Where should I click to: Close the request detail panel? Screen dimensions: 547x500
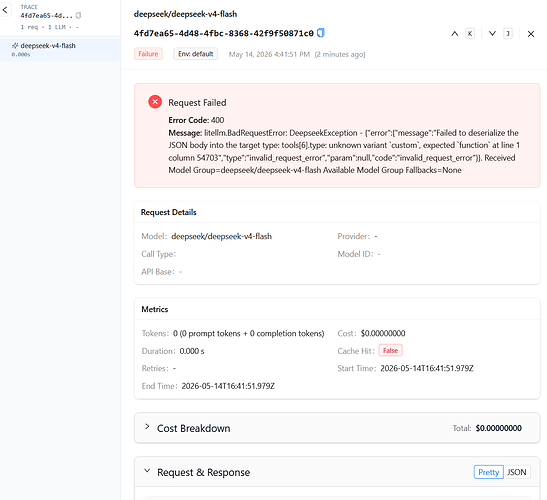pyautogui.click(x=531, y=34)
